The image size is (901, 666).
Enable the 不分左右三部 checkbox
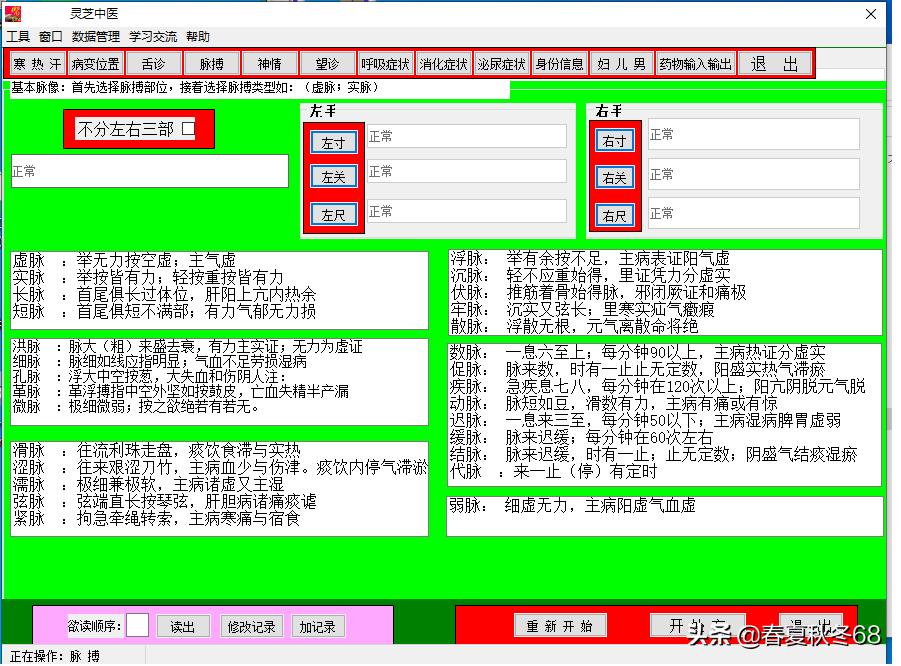pos(188,129)
